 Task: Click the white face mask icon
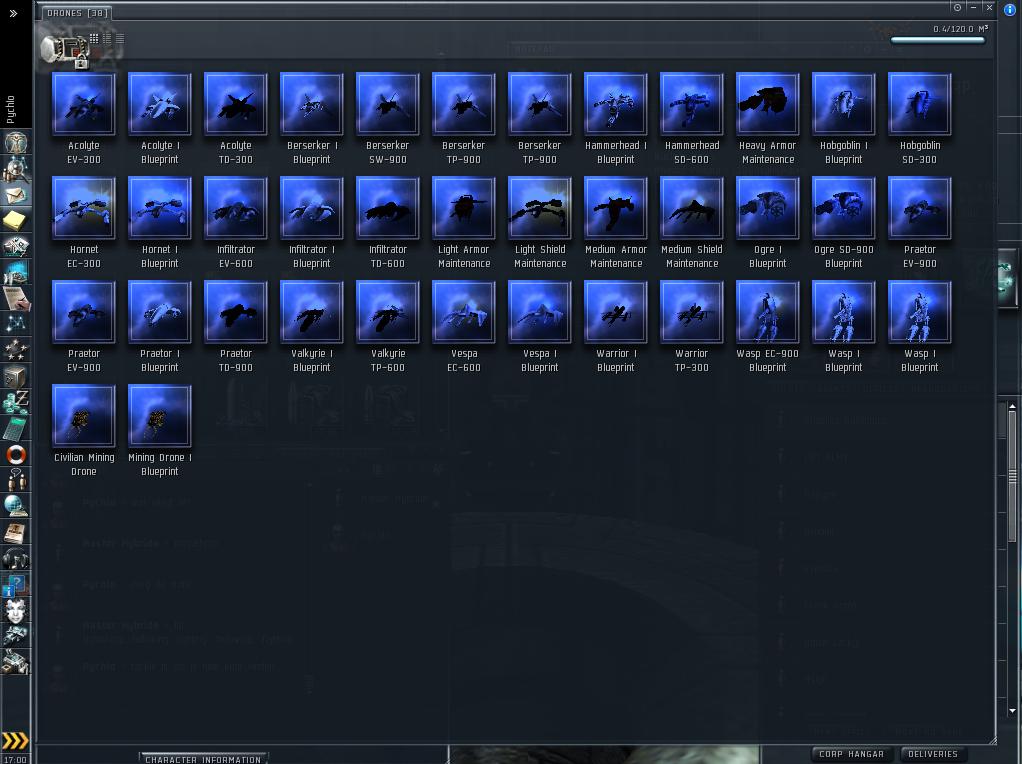coord(16,611)
